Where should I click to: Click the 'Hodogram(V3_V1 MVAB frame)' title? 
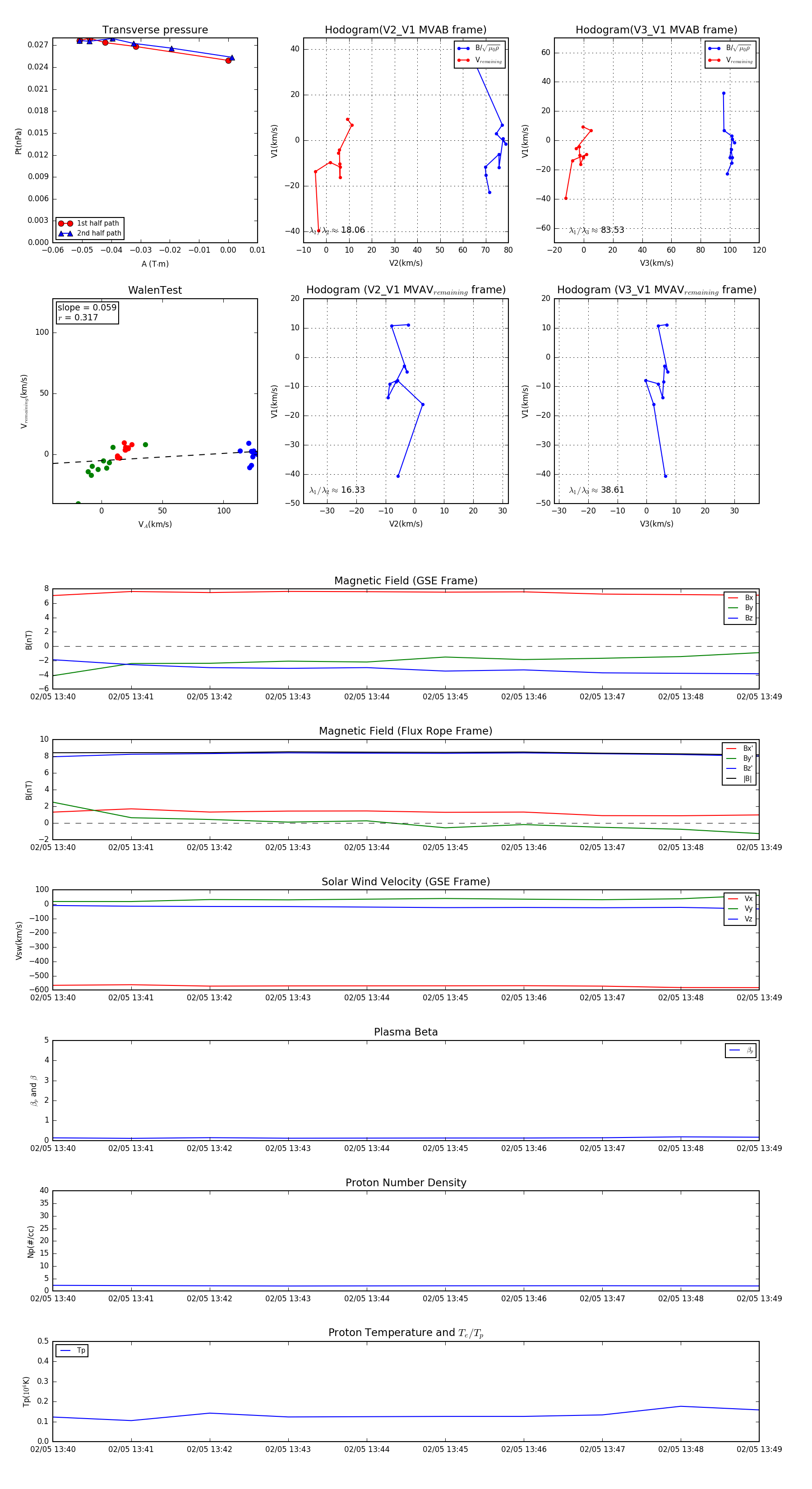coord(656,30)
